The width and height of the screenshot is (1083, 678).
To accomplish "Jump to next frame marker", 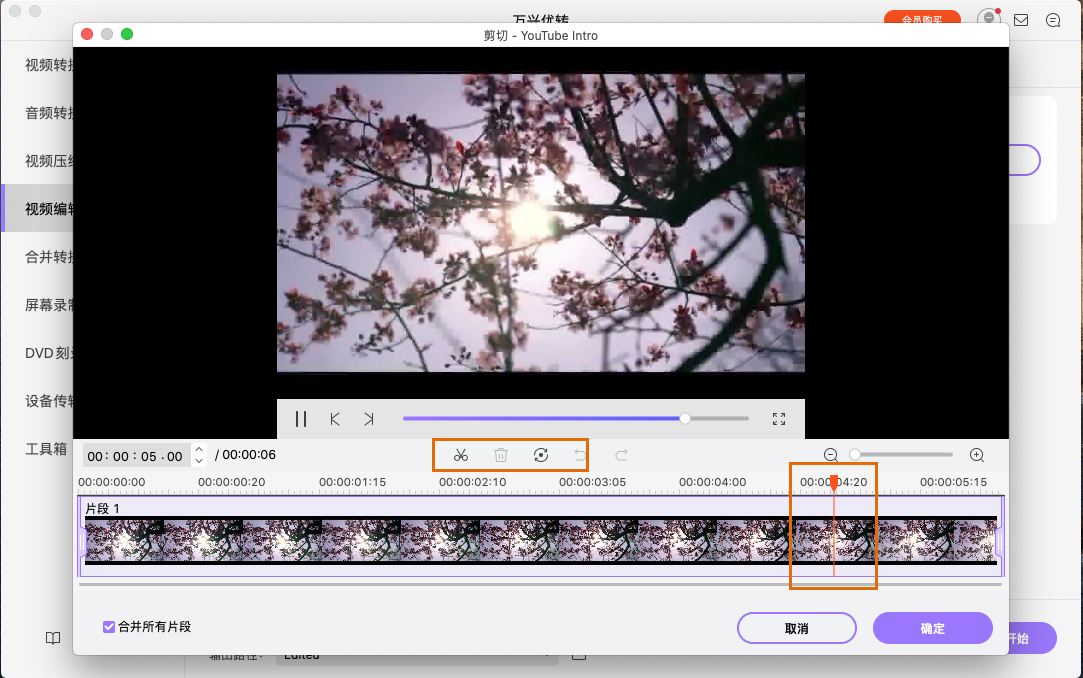I will coord(369,419).
